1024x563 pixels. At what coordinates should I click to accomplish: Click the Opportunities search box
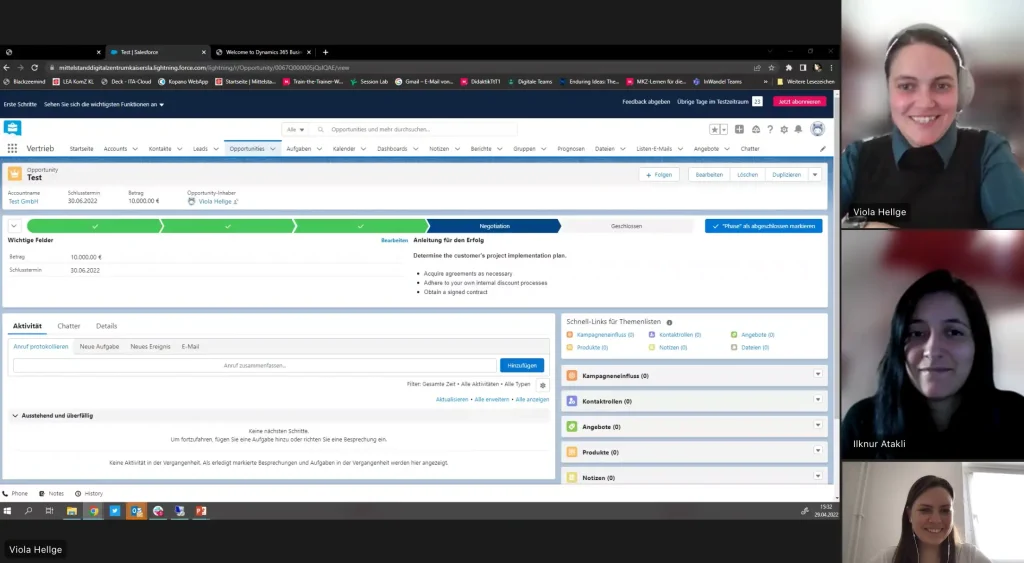point(418,129)
